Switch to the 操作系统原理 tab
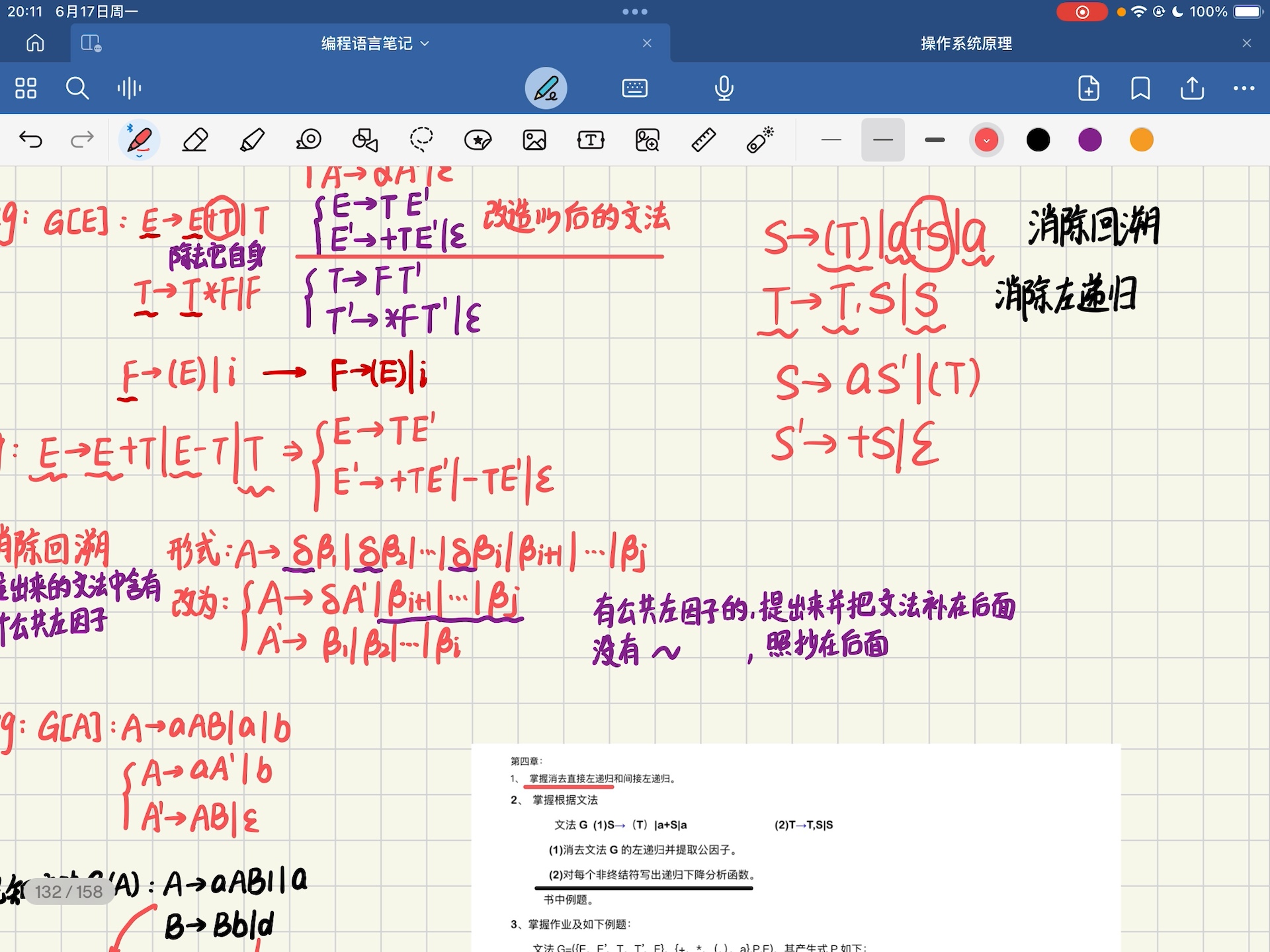This screenshot has width=1270, height=952. point(966,43)
